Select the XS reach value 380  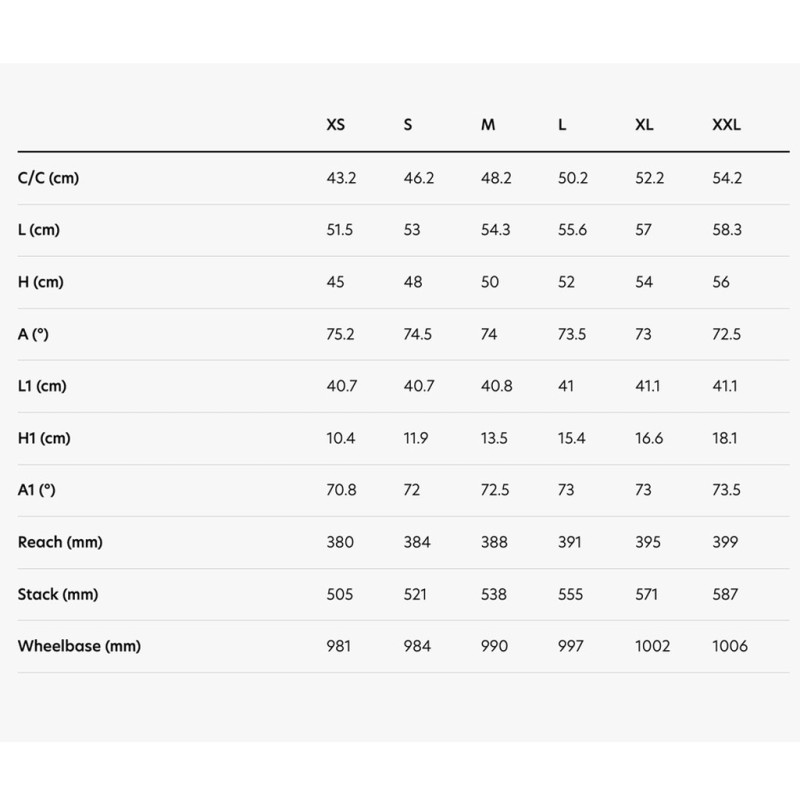tap(340, 542)
